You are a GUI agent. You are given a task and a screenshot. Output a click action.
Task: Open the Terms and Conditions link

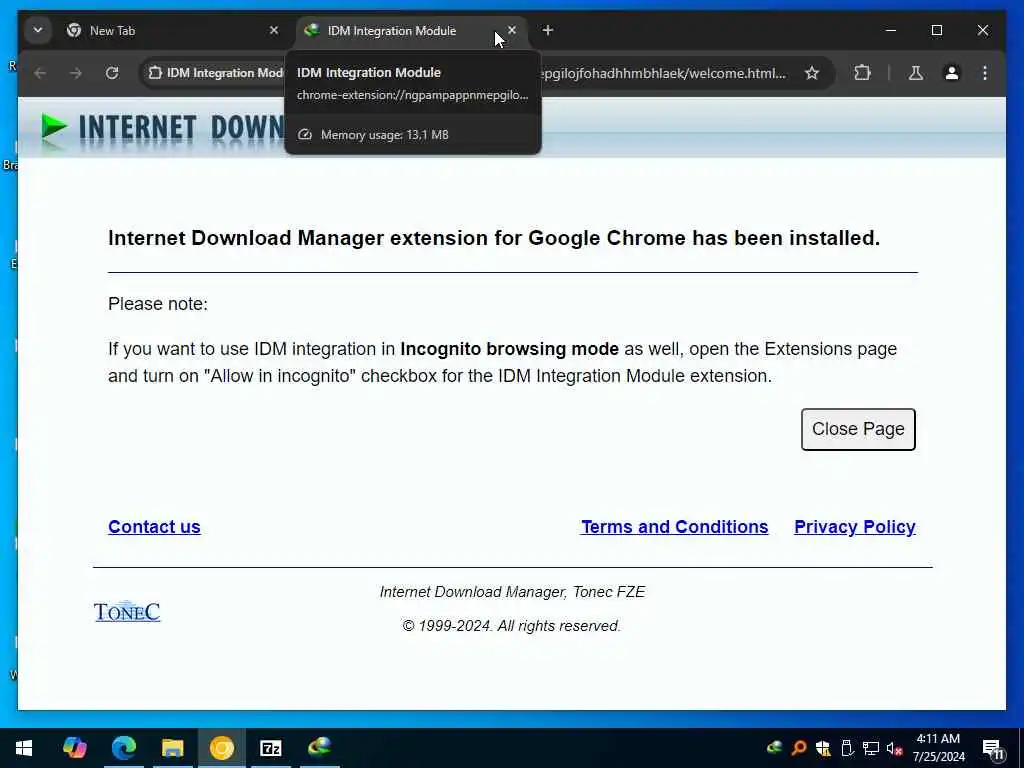[675, 527]
